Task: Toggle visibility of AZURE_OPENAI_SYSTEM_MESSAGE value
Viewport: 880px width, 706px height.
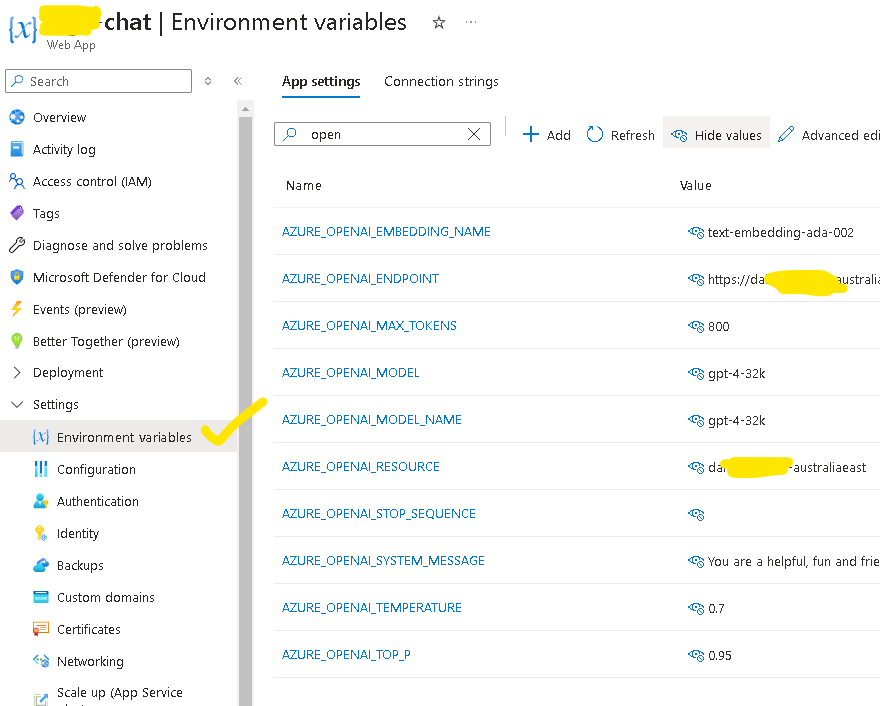Action: [x=696, y=561]
